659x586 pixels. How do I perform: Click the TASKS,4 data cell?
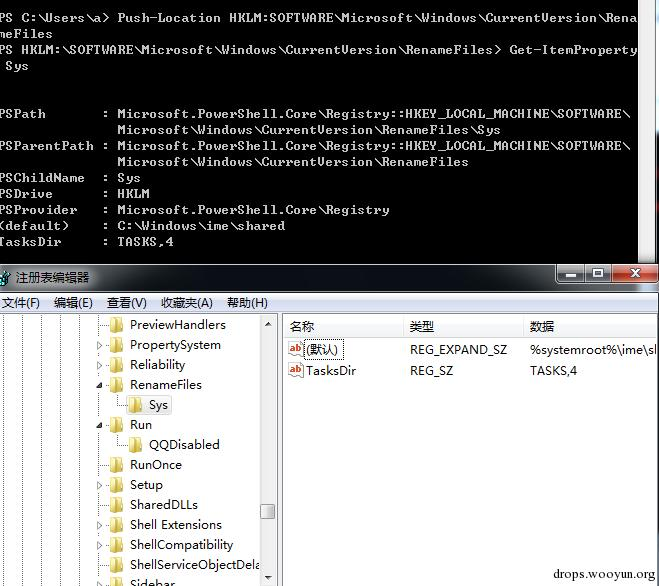click(553, 371)
